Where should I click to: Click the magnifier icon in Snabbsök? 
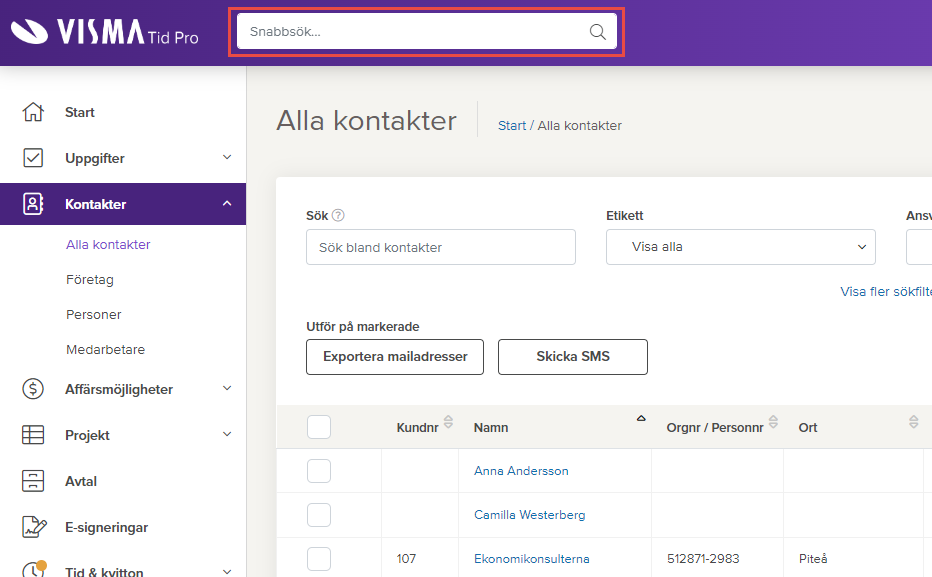click(597, 31)
